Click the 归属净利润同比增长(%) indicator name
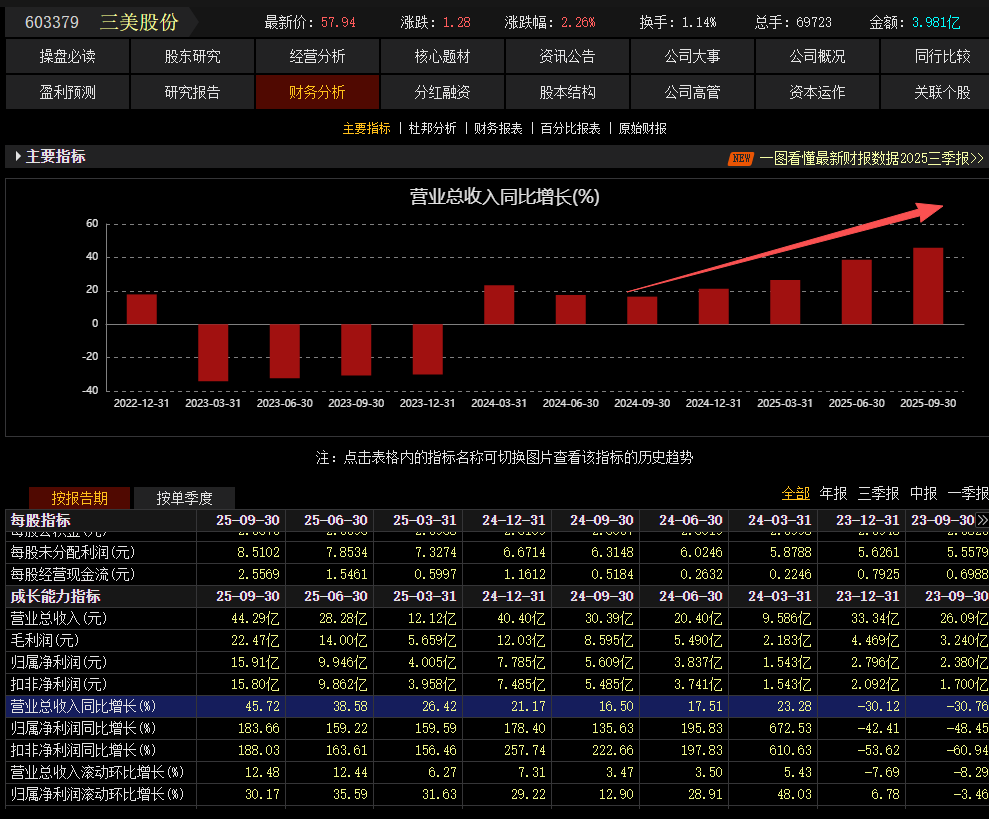Viewport: 989px width, 819px height. coord(84,728)
